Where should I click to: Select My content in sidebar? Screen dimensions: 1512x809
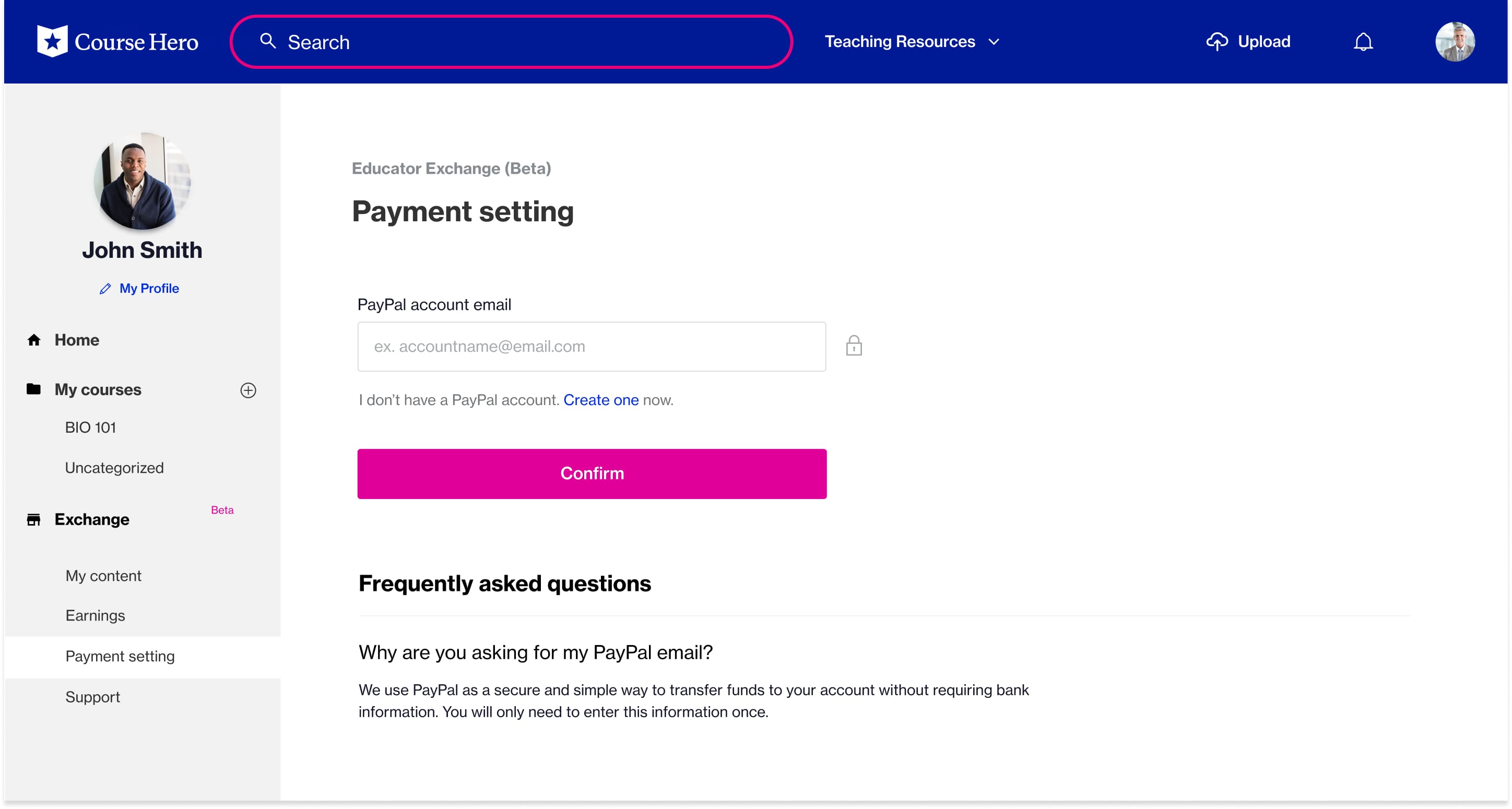103,576
